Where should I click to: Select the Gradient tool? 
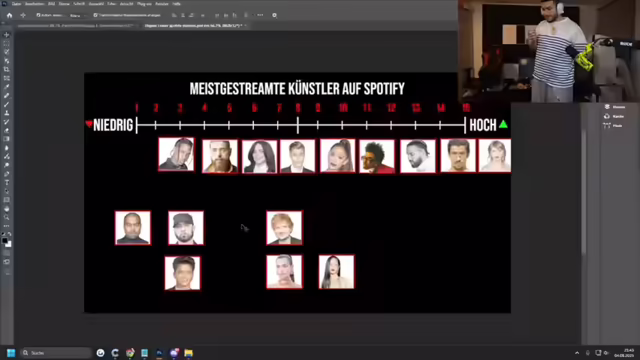[x=7, y=139]
